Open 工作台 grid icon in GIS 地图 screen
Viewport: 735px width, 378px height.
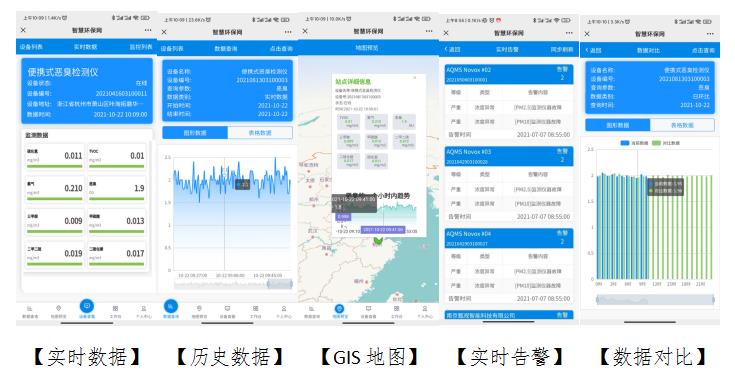coord(397,309)
